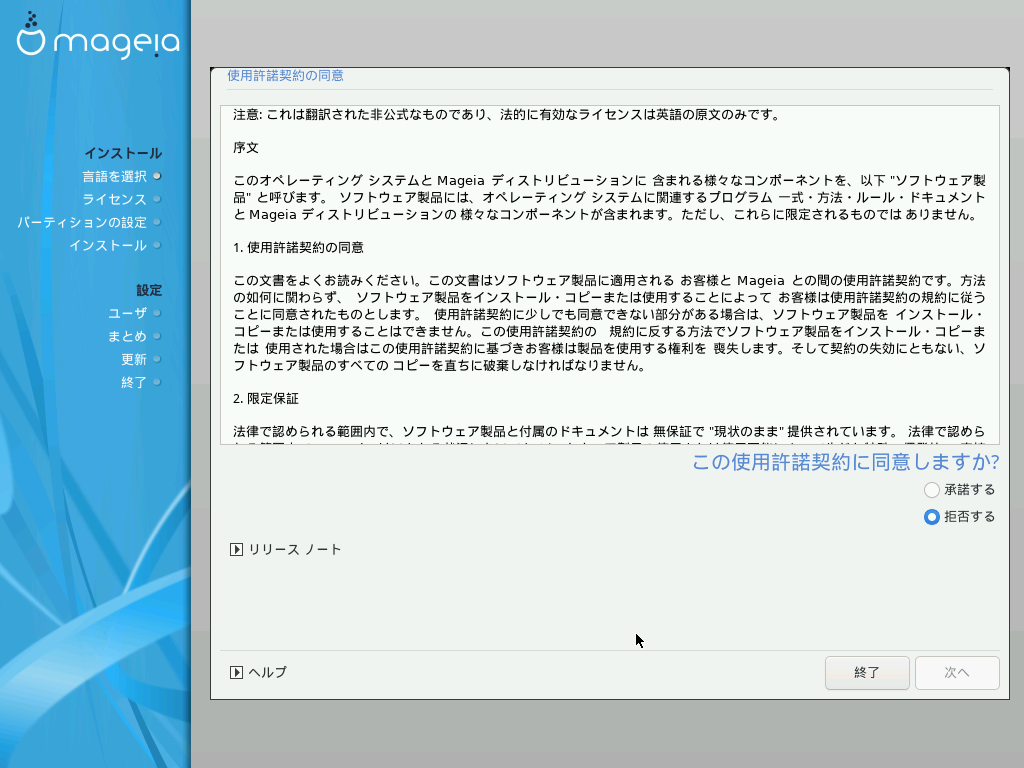Click the Mageia logo in sidebar

pyautogui.click(x=98, y=36)
